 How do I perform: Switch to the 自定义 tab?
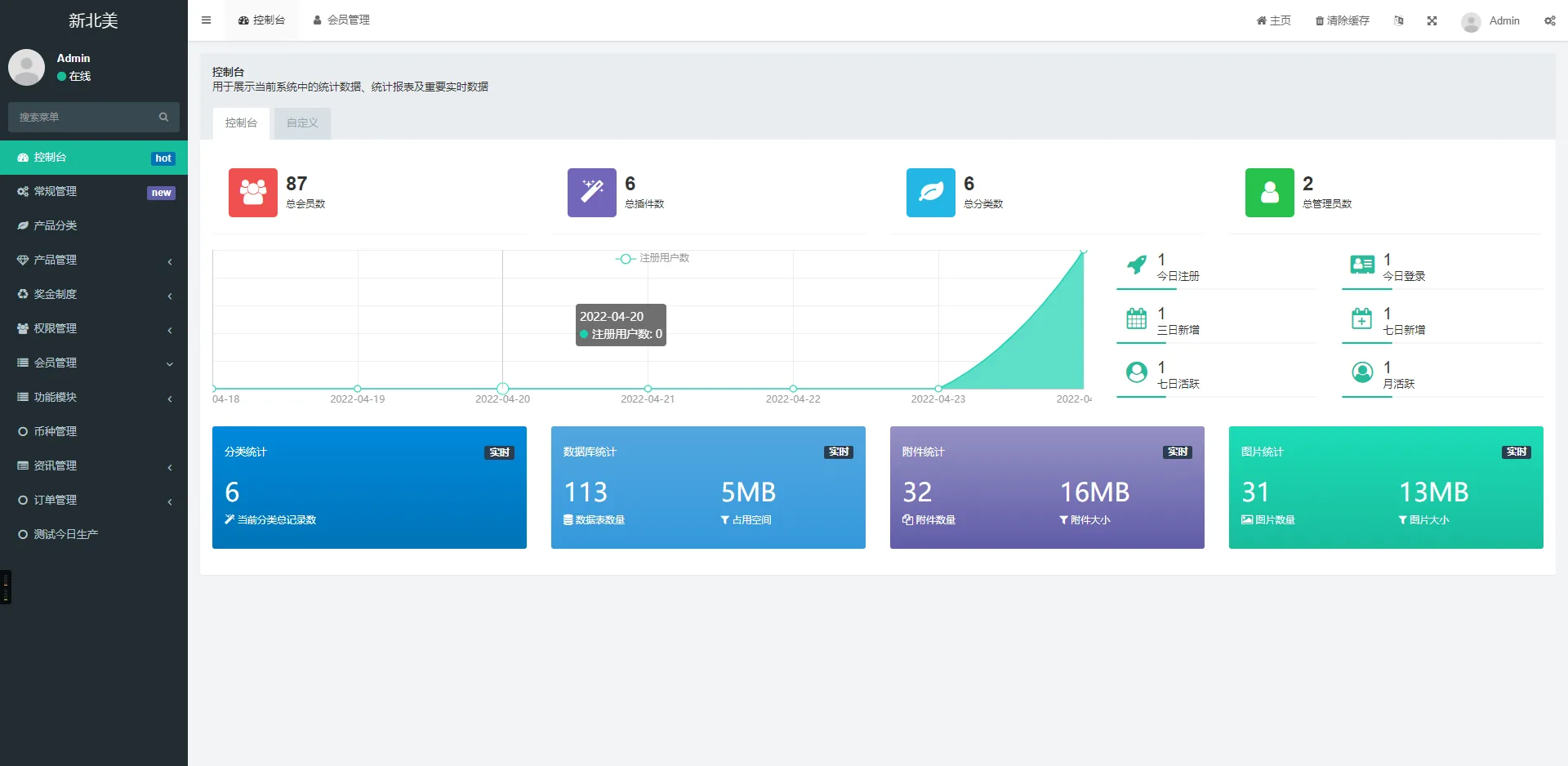pyautogui.click(x=302, y=123)
